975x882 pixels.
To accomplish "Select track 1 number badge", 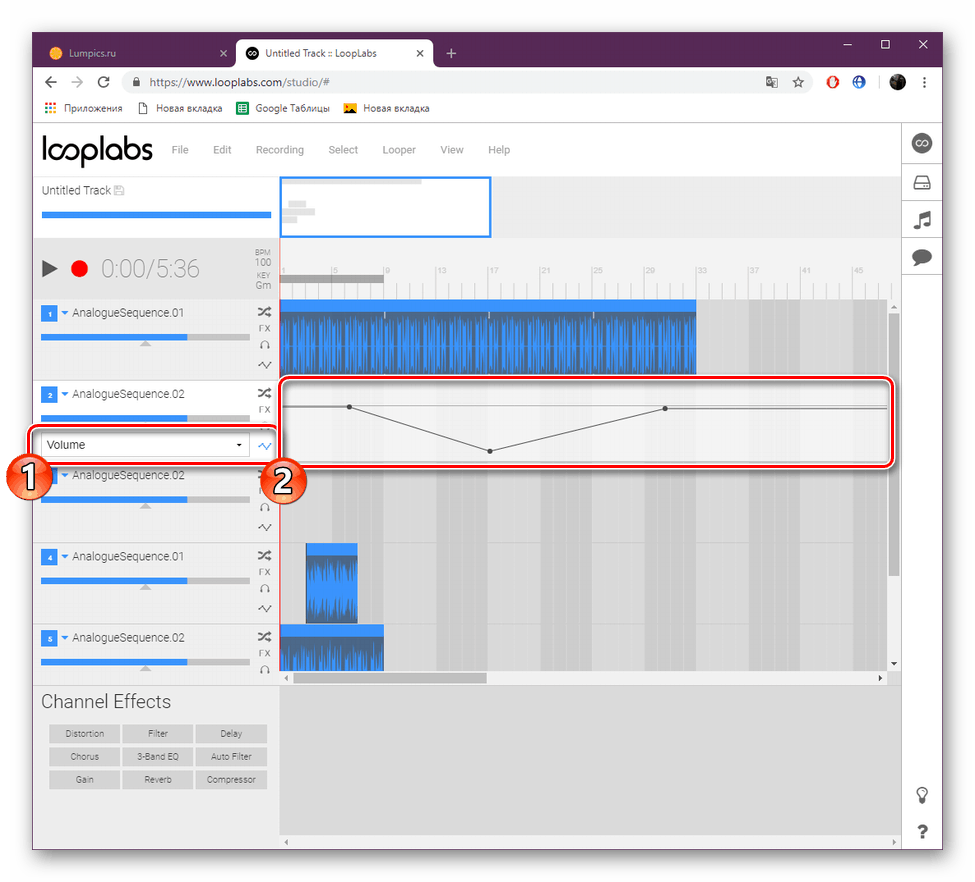I will 49,313.
